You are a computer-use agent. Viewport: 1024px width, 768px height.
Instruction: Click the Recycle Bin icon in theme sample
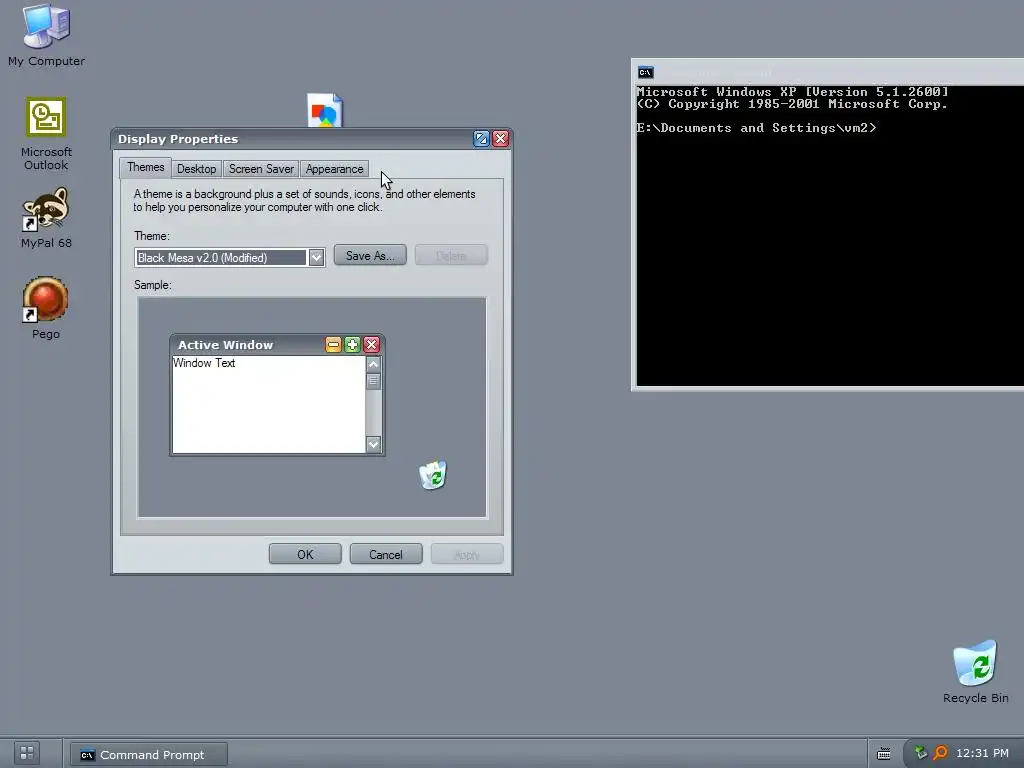[433, 475]
